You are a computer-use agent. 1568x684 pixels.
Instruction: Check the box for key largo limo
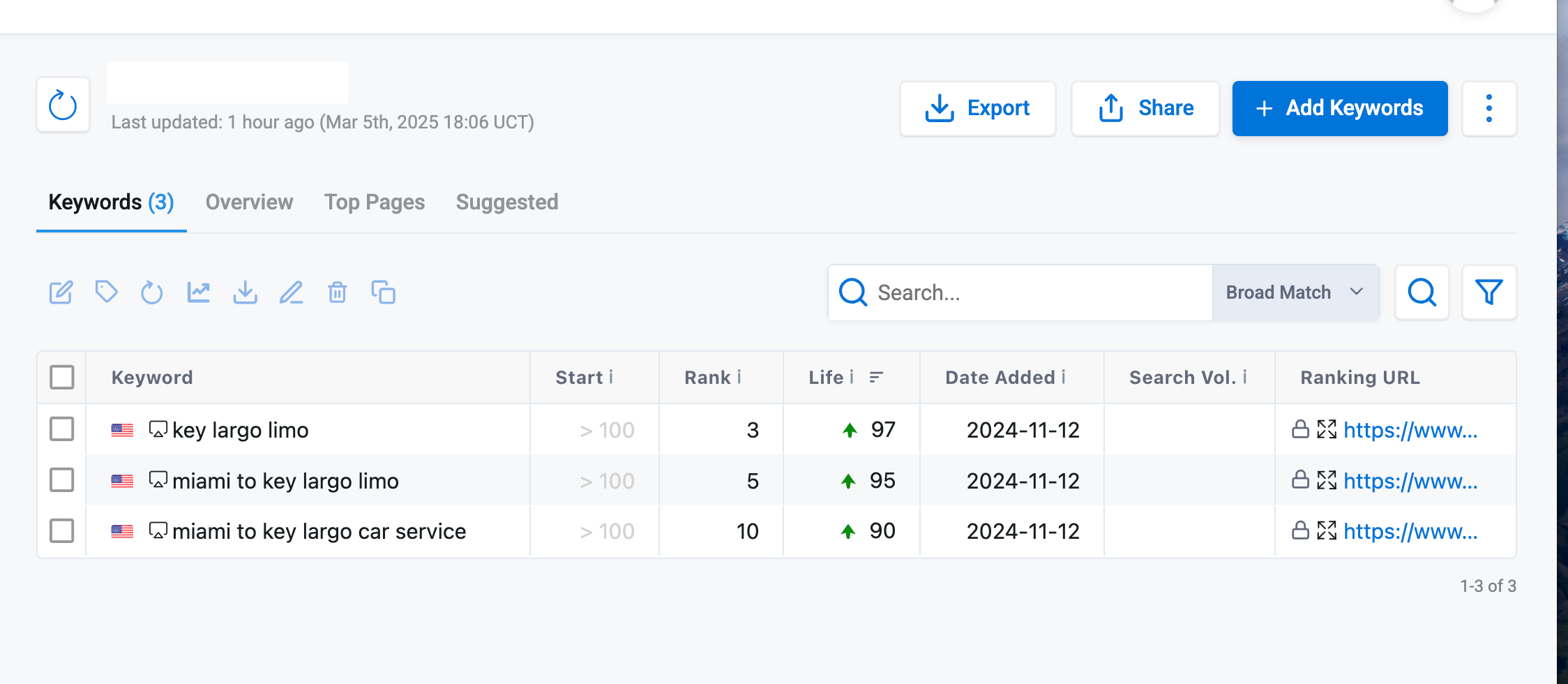click(62, 429)
